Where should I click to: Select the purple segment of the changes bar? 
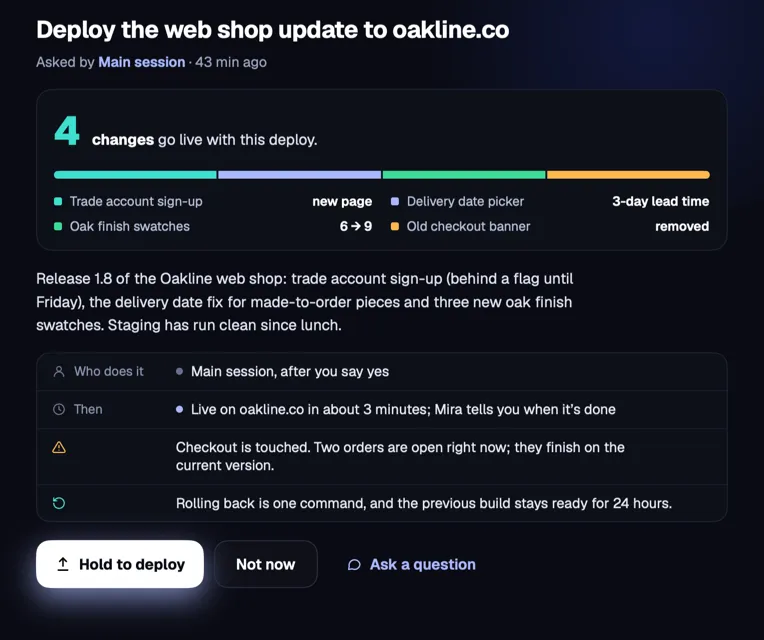click(x=300, y=175)
